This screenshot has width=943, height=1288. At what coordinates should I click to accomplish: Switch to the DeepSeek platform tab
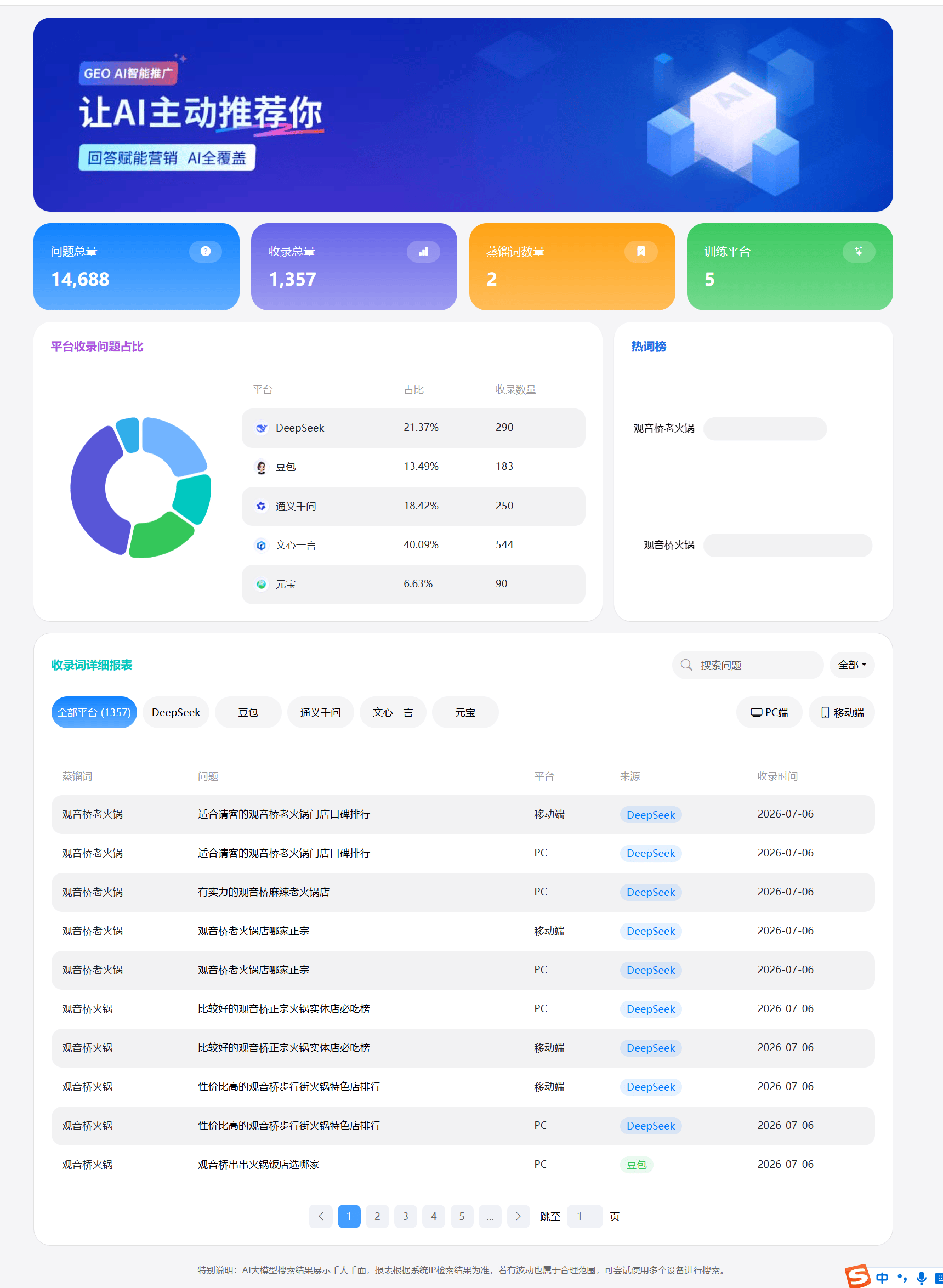[x=176, y=712]
